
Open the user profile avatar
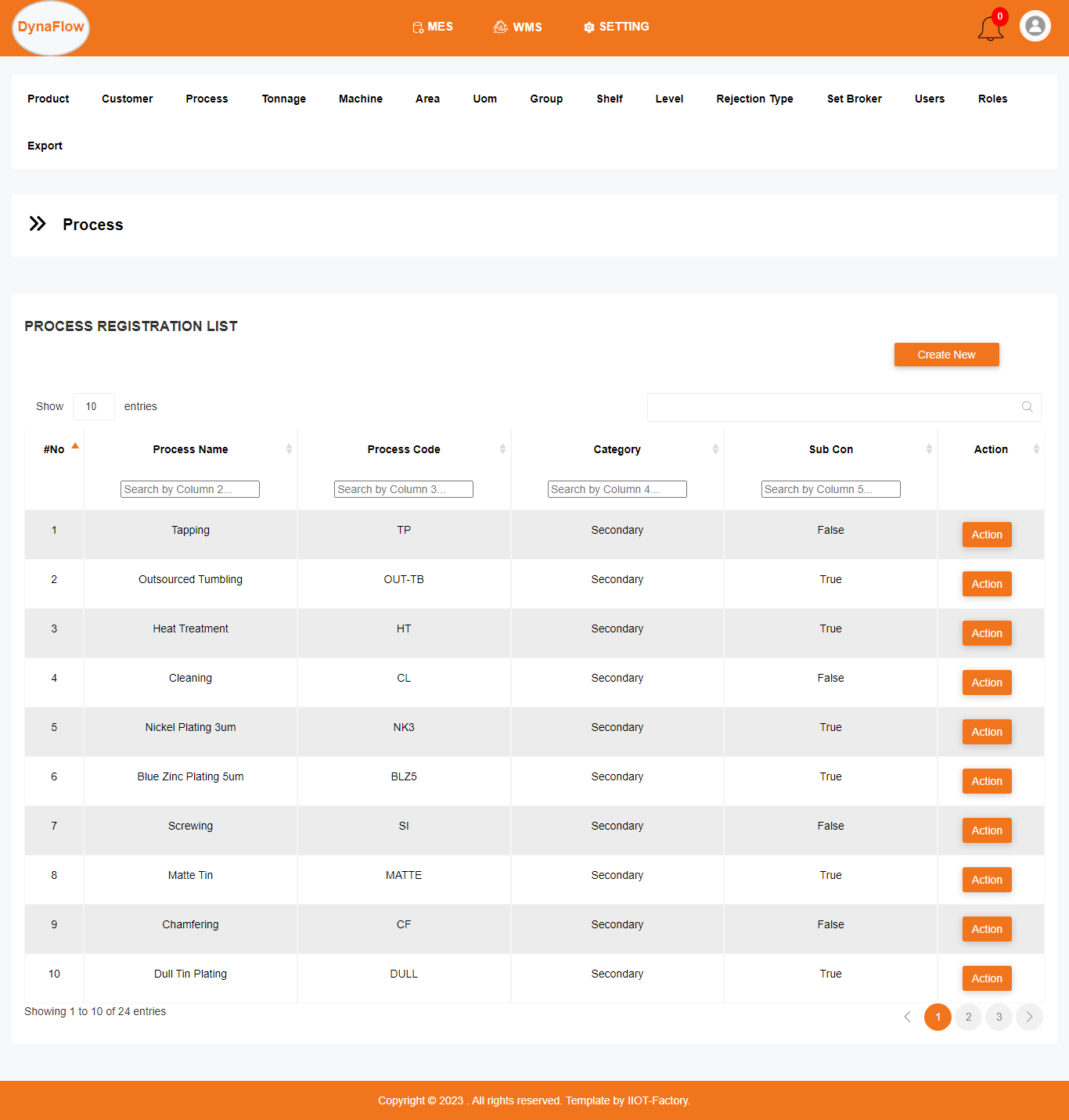[1035, 26]
